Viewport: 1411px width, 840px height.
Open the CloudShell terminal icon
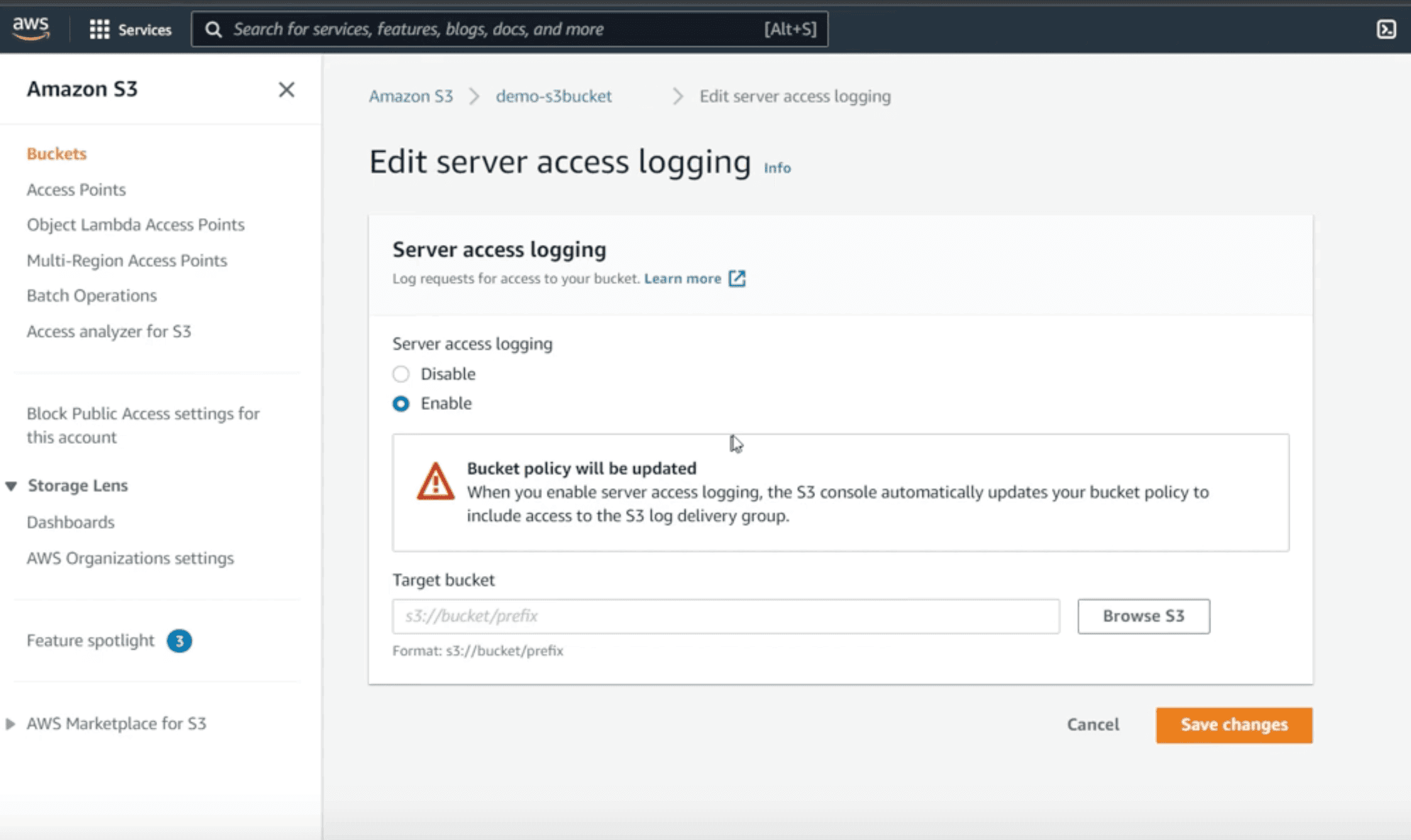[x=1386, y=29]
